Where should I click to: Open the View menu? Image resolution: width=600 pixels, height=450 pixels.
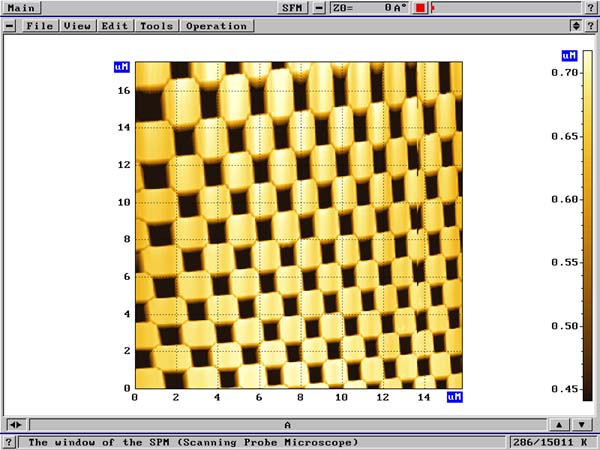77,25
